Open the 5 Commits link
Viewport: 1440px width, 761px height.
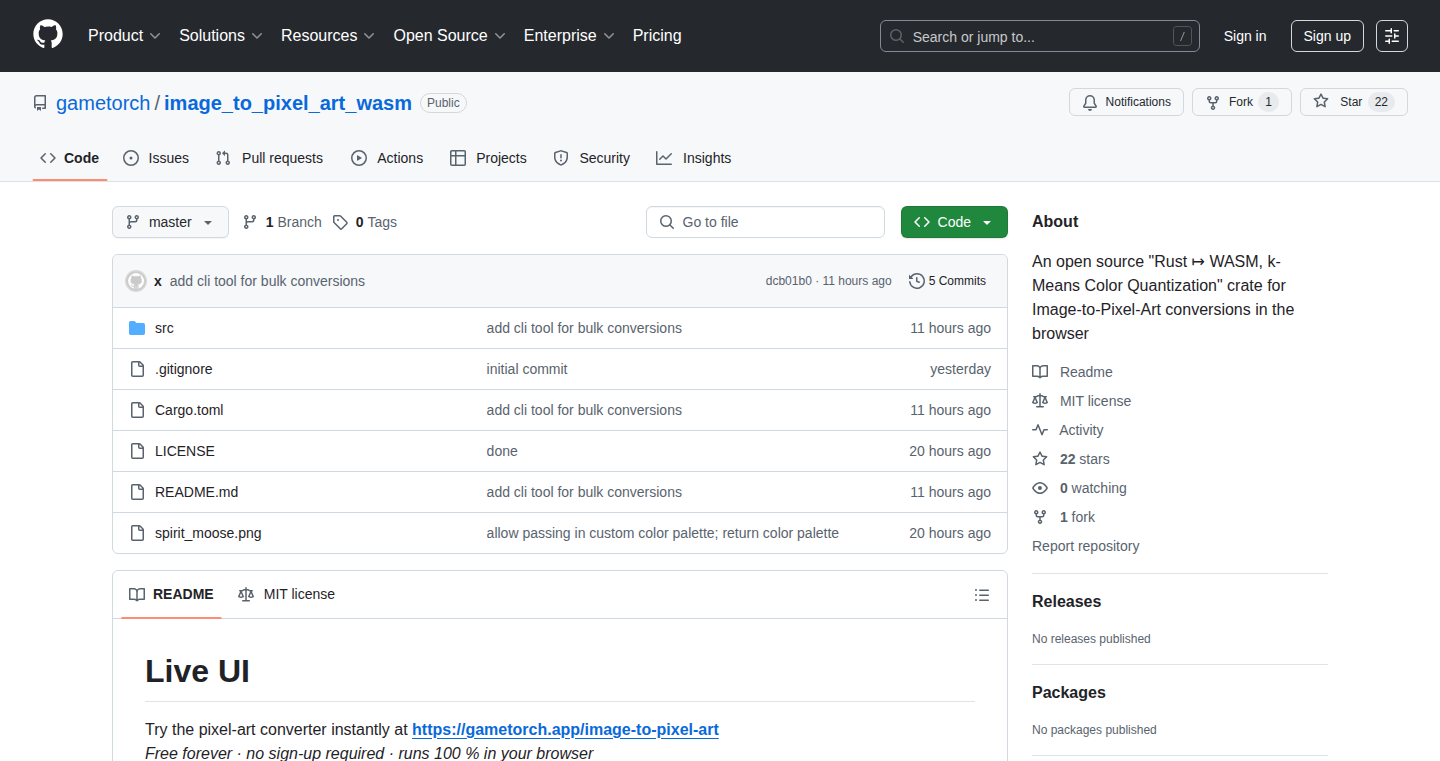[947, 281]
